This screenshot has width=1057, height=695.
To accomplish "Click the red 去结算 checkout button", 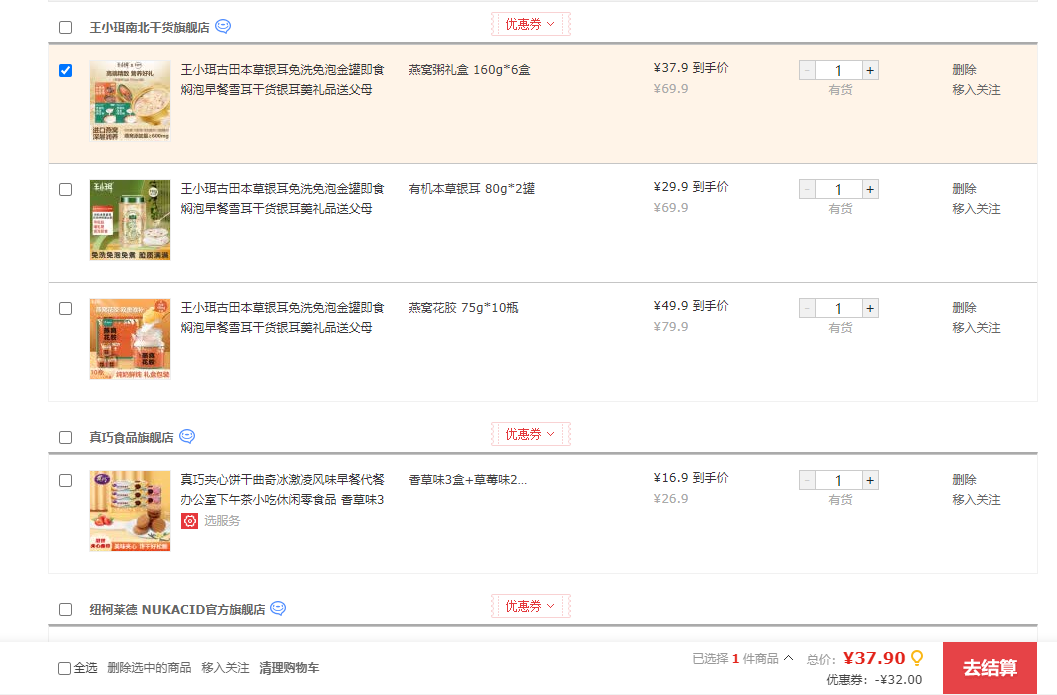I will click(x=989, y=668).
